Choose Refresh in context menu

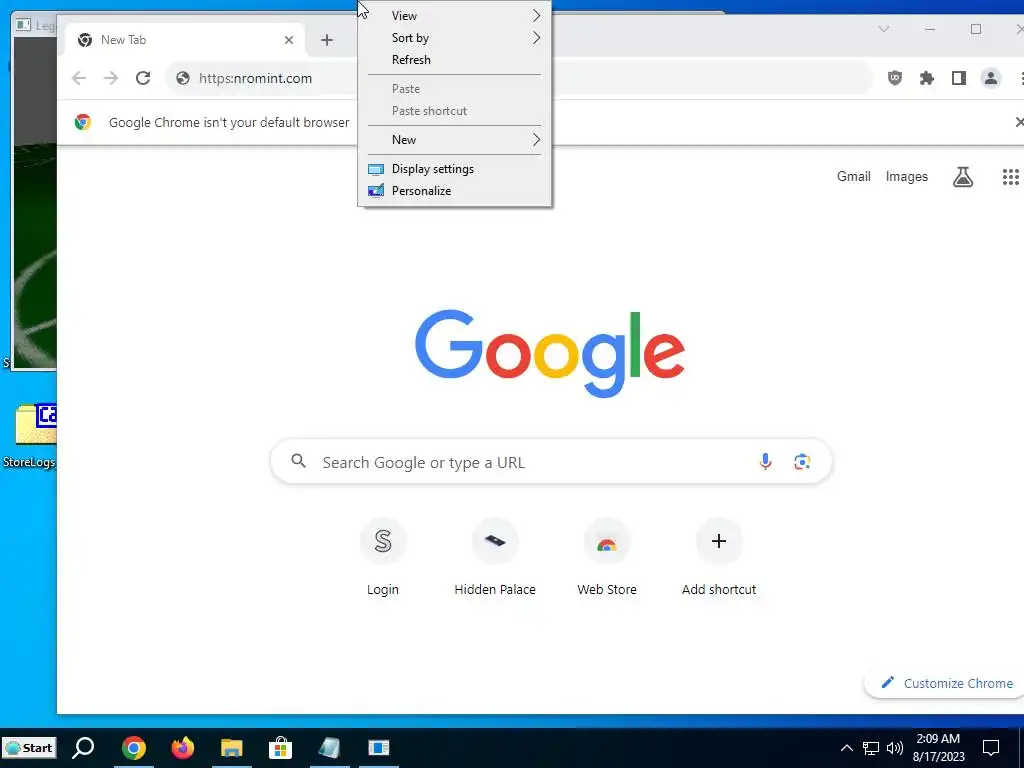[x=455, y=60]
